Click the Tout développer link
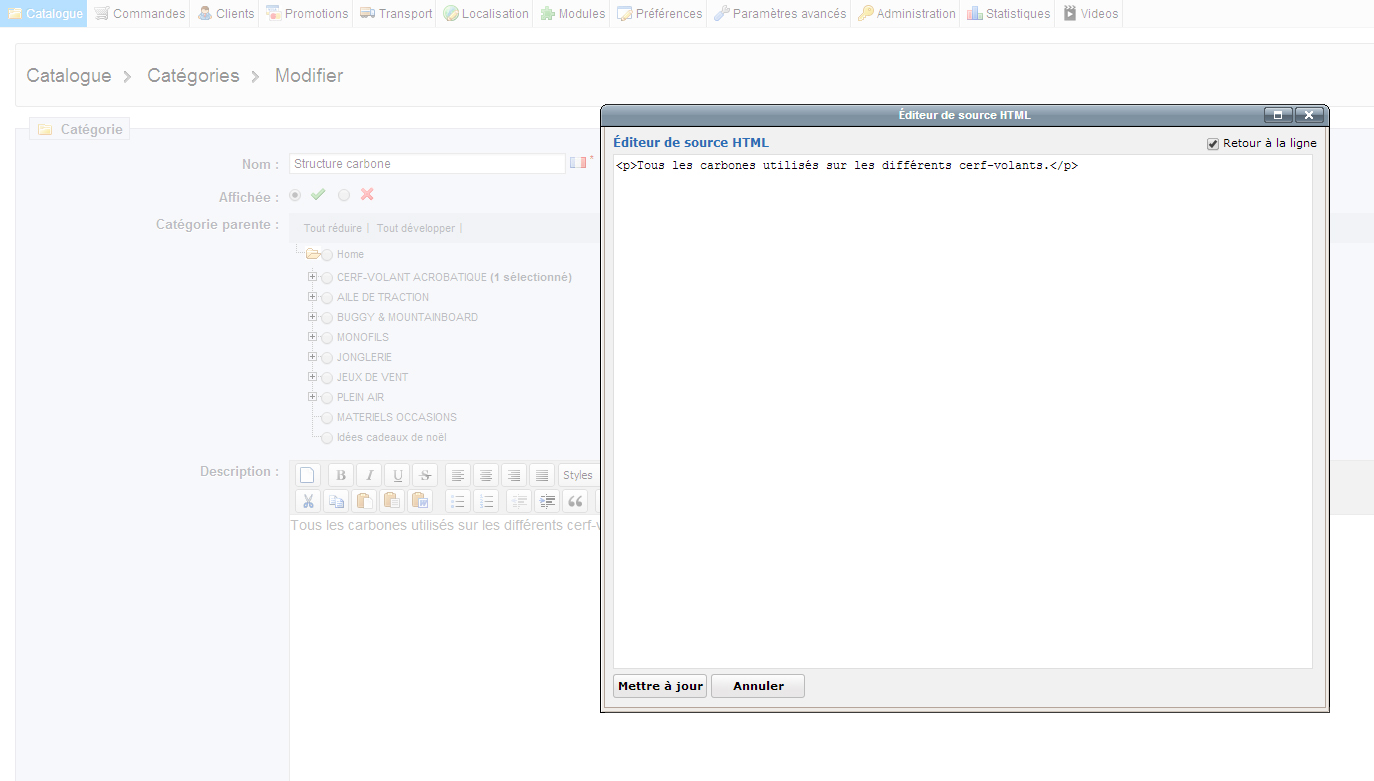Viewport: 1374px width, 781px height. (416, 228)
